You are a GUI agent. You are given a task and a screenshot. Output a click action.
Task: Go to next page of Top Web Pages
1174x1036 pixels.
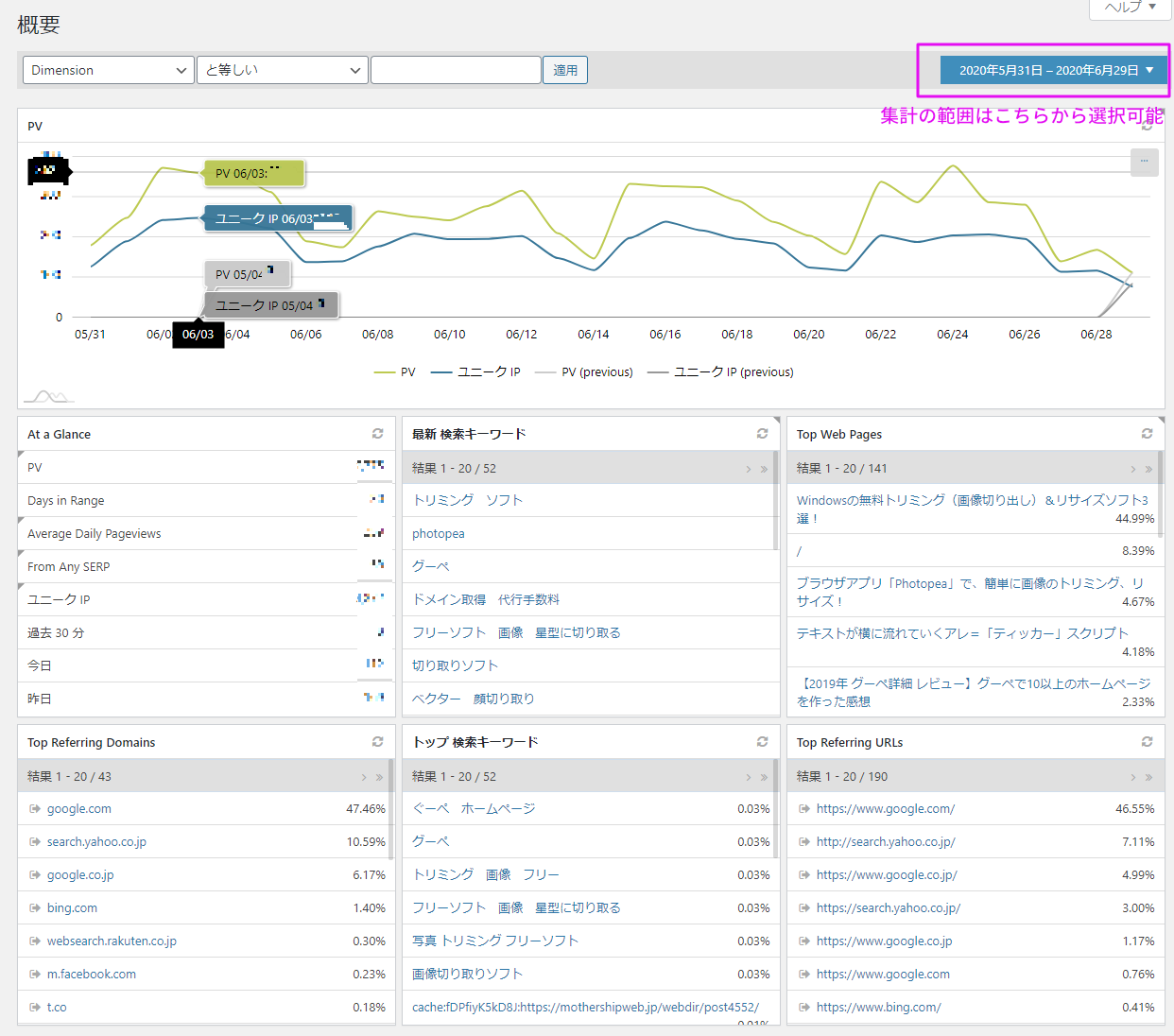tap(1133, 469)
